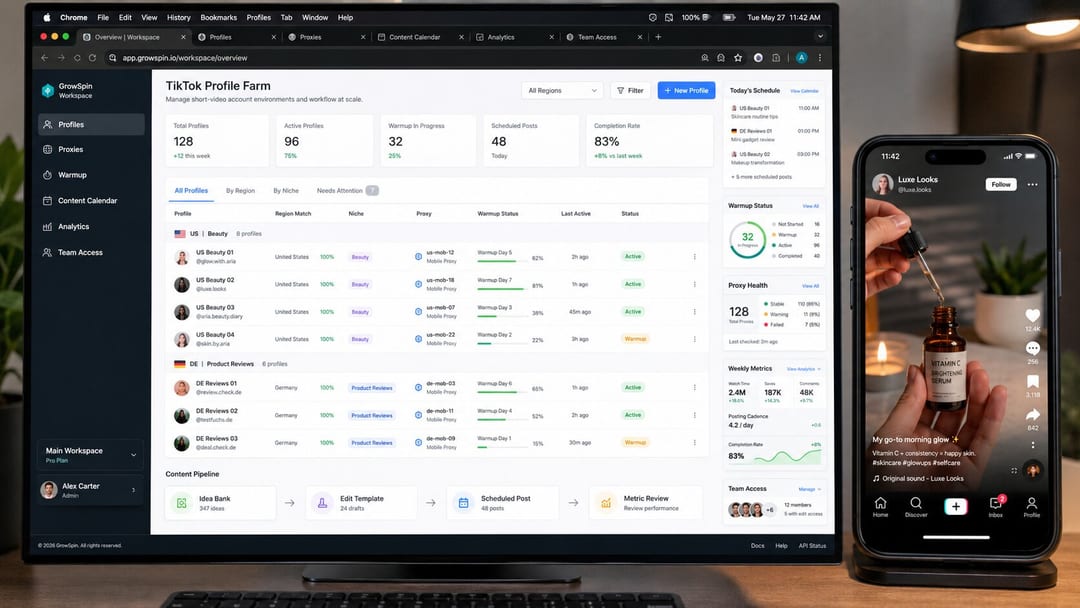Click the GrowSpin logo icon

48,90
